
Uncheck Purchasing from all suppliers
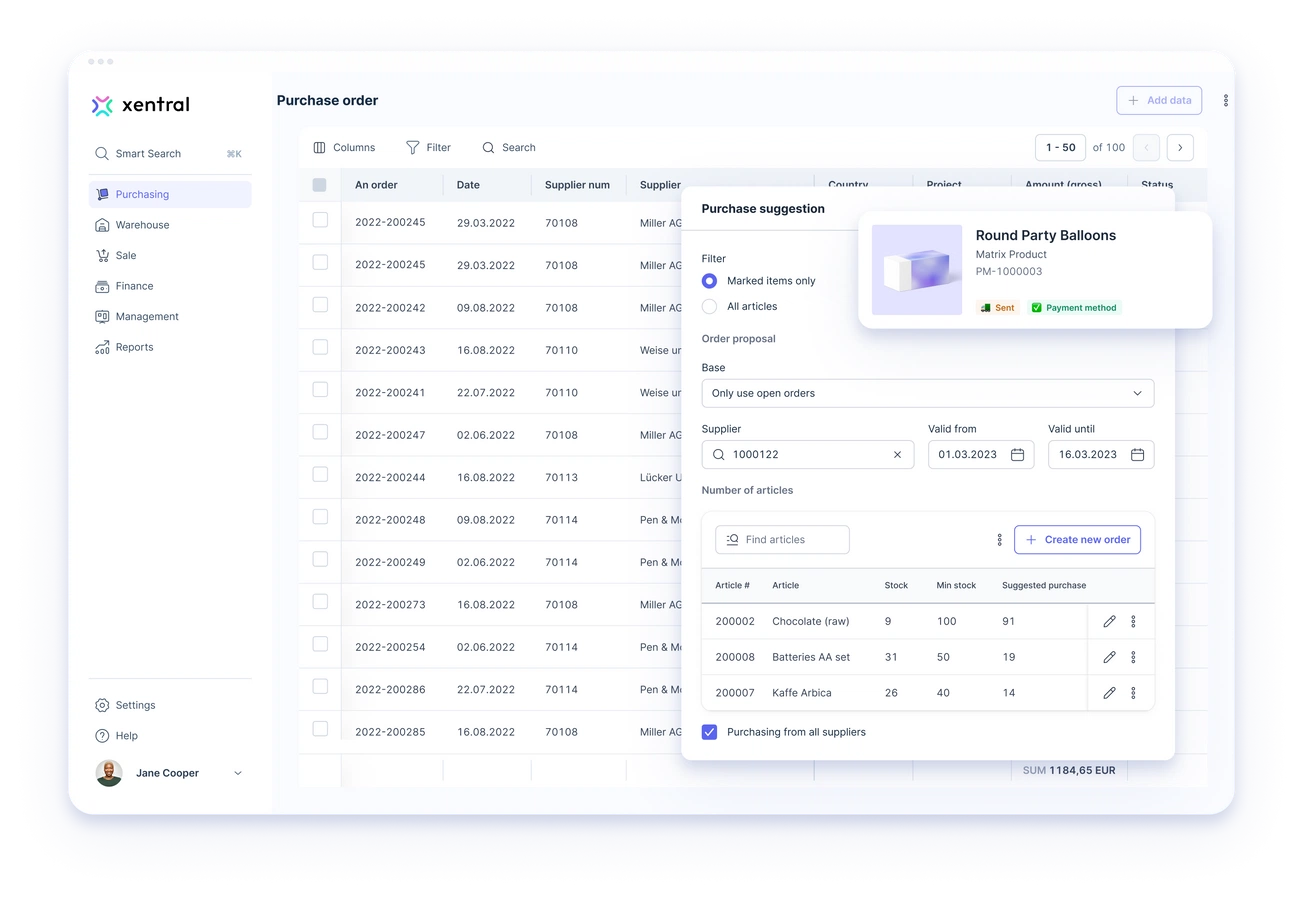709,731
